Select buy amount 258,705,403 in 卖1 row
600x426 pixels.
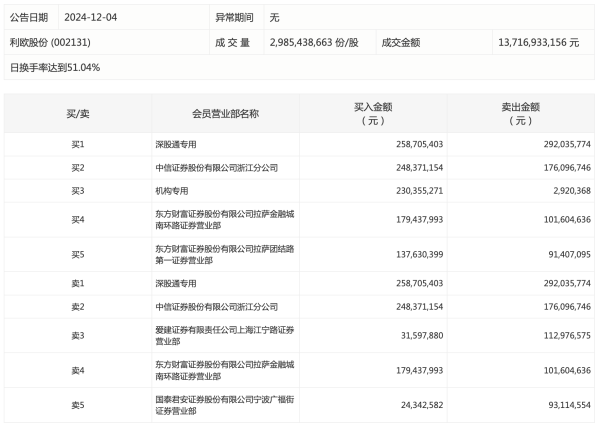[x=419, y=283]
